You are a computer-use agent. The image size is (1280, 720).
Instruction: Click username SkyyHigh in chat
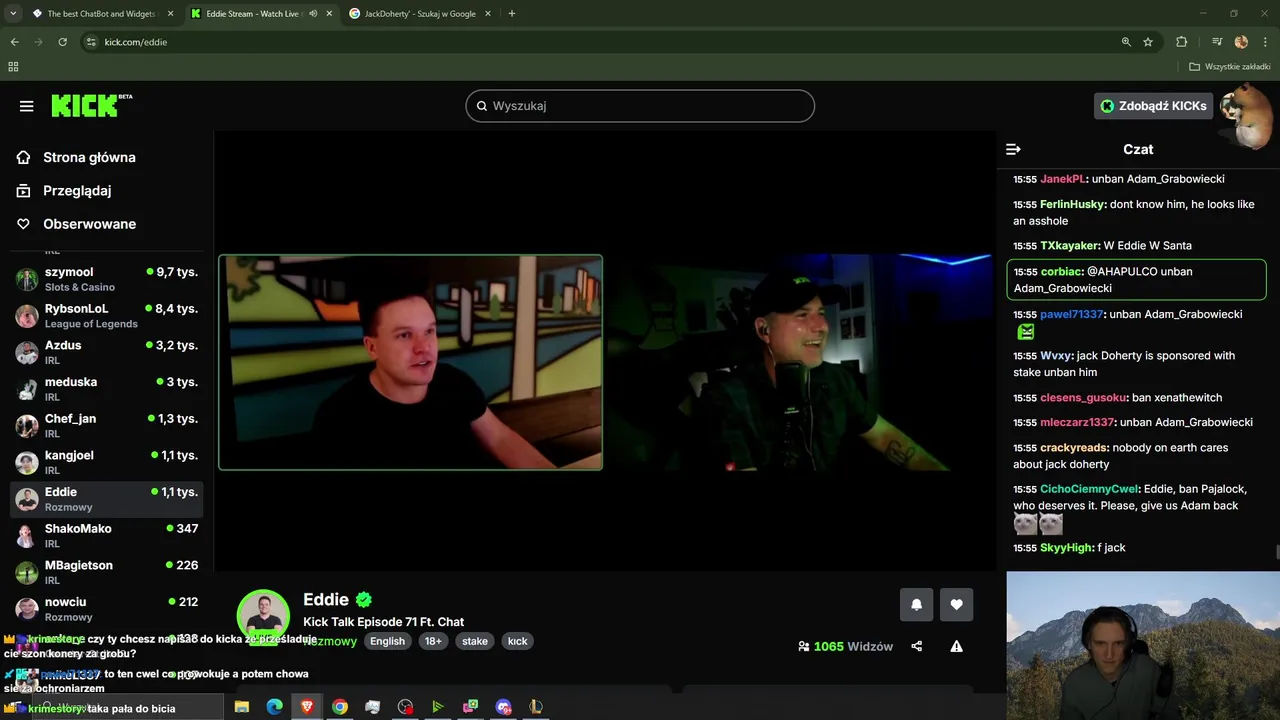[1066, 548]
